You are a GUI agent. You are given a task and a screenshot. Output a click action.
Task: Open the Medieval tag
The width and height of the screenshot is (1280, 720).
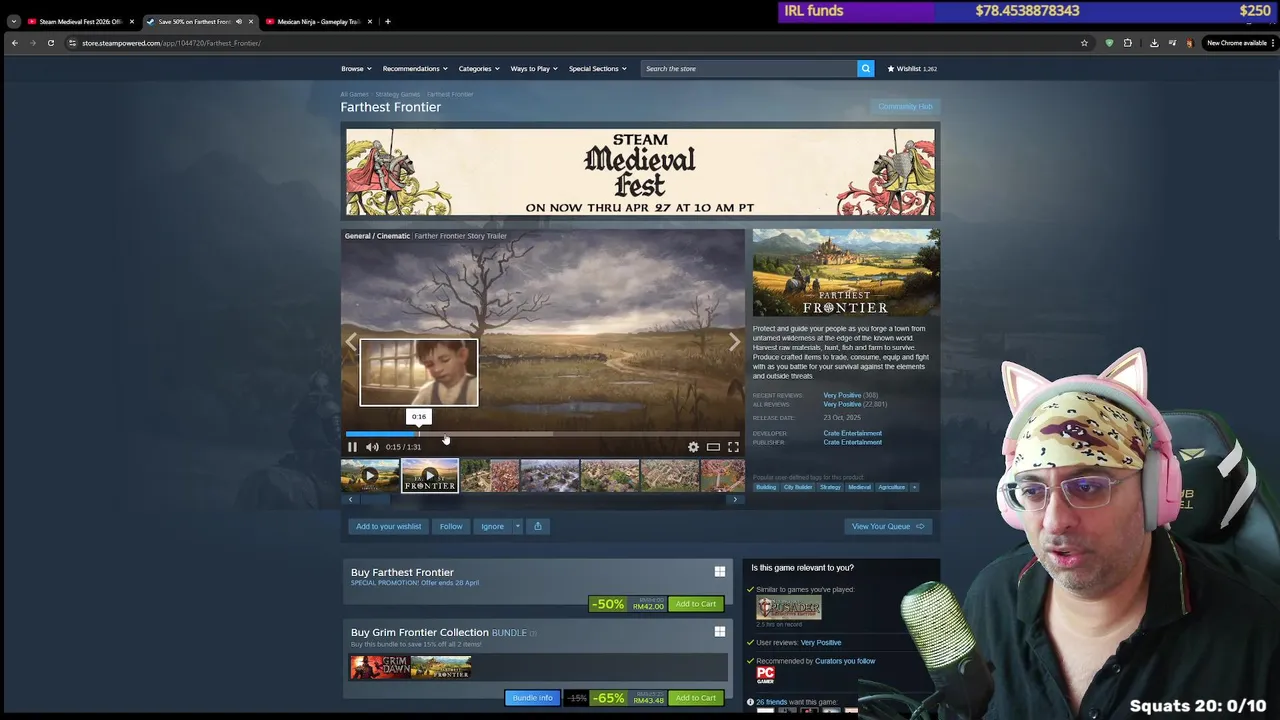point(859,487)
